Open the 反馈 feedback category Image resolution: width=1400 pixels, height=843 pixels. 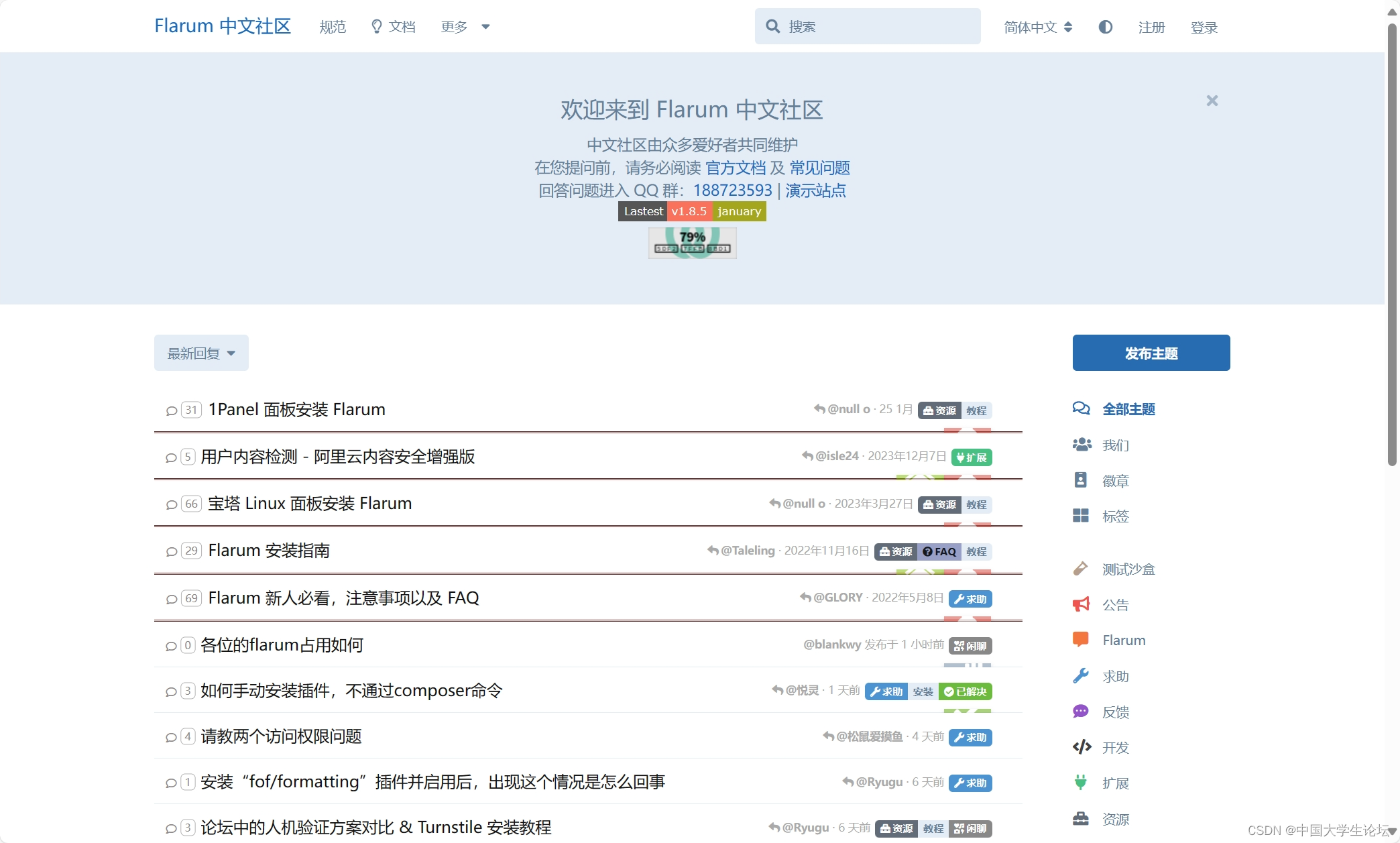tap(1115, 712)
